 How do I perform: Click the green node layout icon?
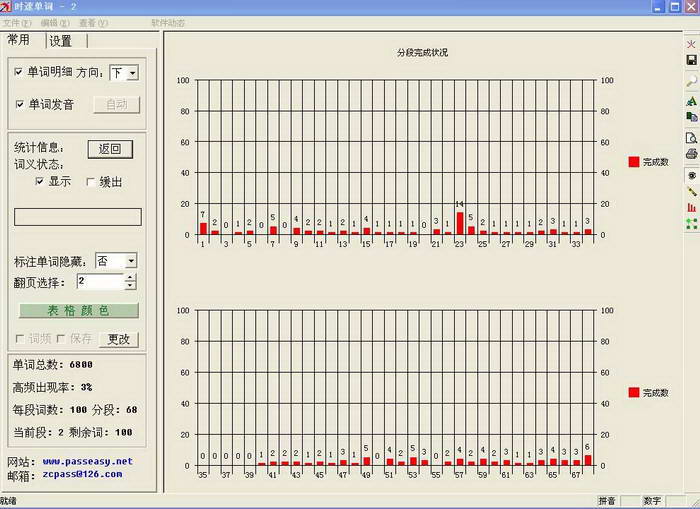(691, 223)
